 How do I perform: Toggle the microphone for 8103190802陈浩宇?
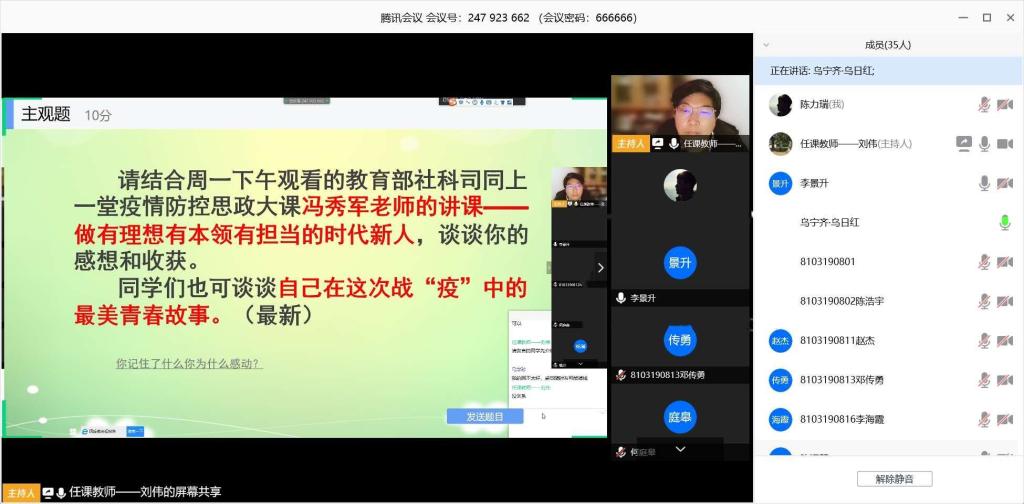pyautogui.click(x=984, y=301)
